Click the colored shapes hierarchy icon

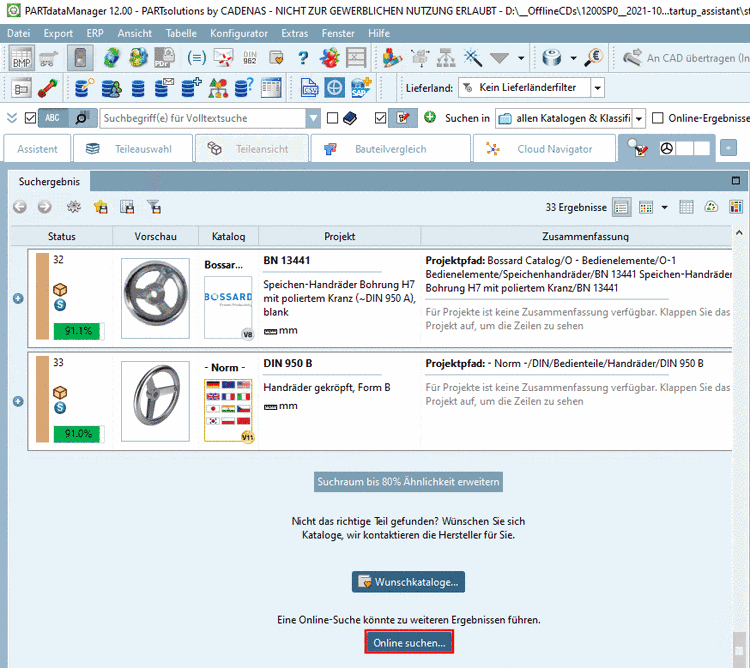pyautogui.click(x=218, y=88)
